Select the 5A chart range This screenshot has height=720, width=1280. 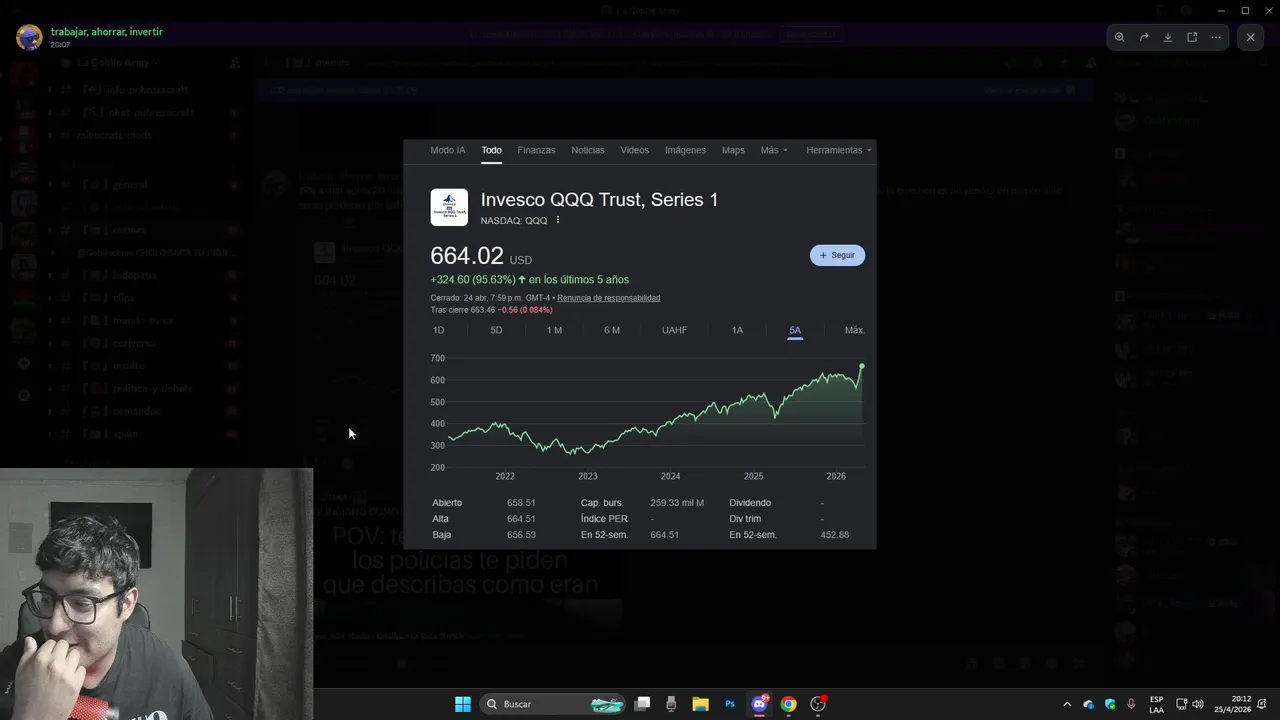(795, 330)
